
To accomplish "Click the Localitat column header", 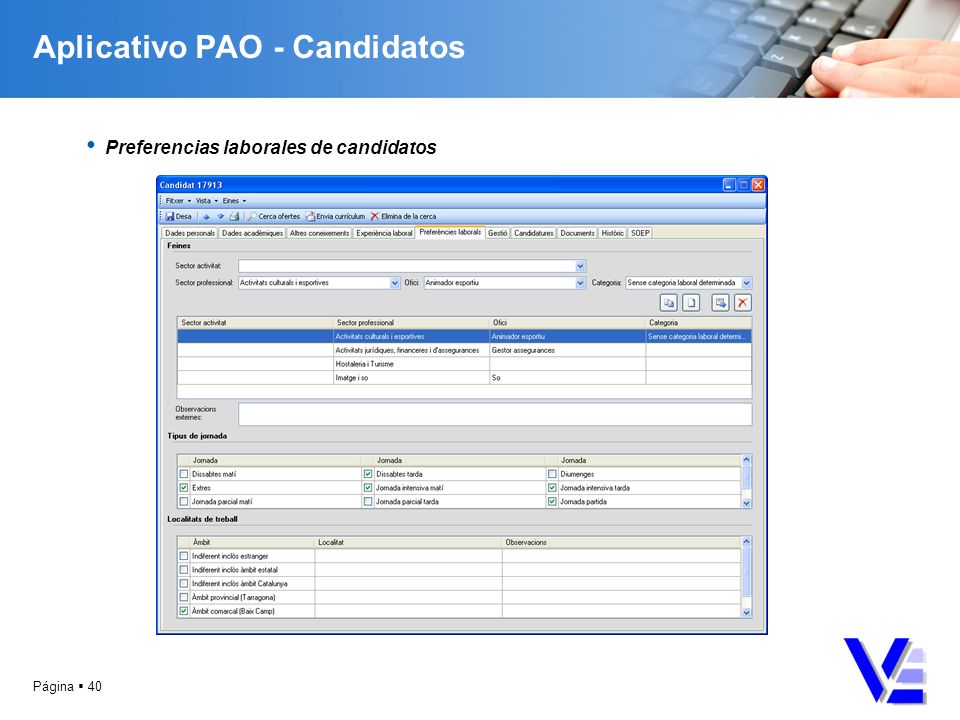I will click(408, 542).
